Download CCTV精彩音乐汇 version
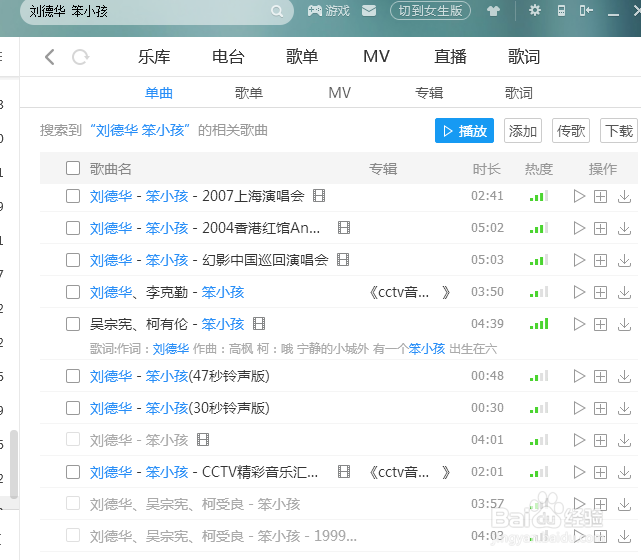Screen dimensions: 641x560 [x=624, y=472]
